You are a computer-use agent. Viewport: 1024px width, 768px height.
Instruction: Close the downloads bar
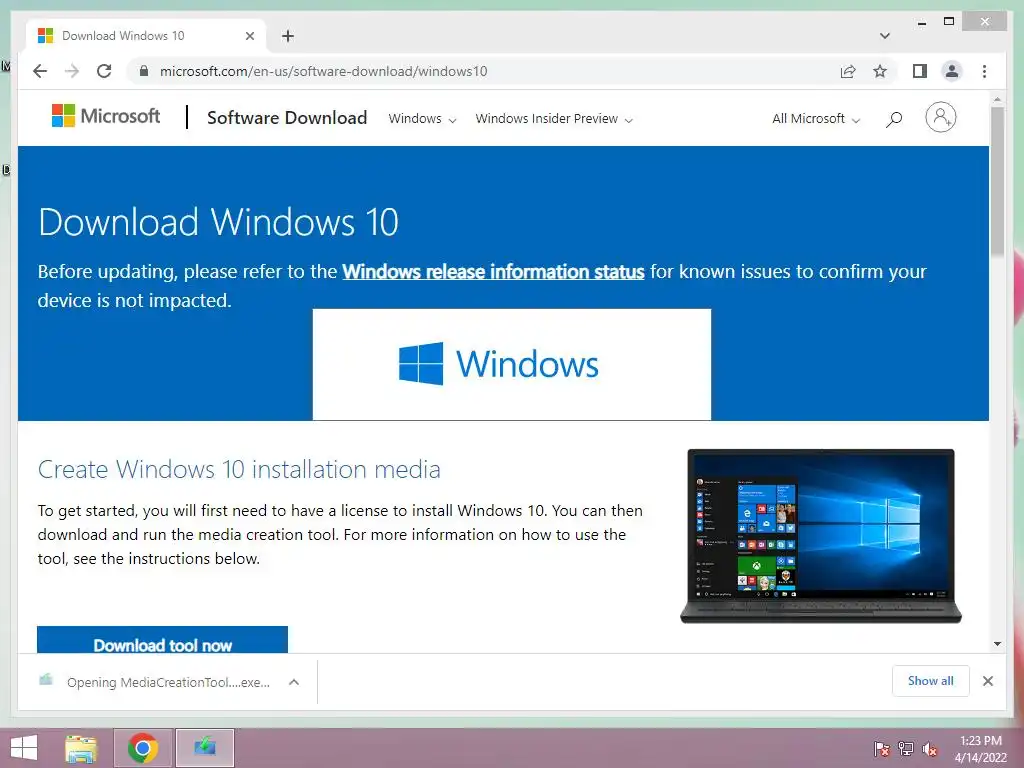[x=987, y=681]
